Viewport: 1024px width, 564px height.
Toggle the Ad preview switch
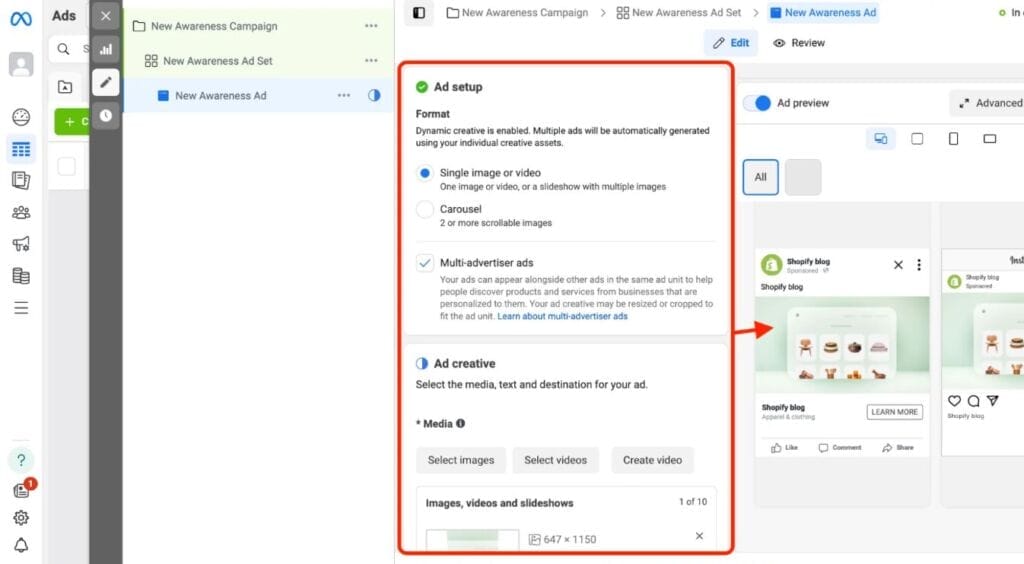(758, 103)
